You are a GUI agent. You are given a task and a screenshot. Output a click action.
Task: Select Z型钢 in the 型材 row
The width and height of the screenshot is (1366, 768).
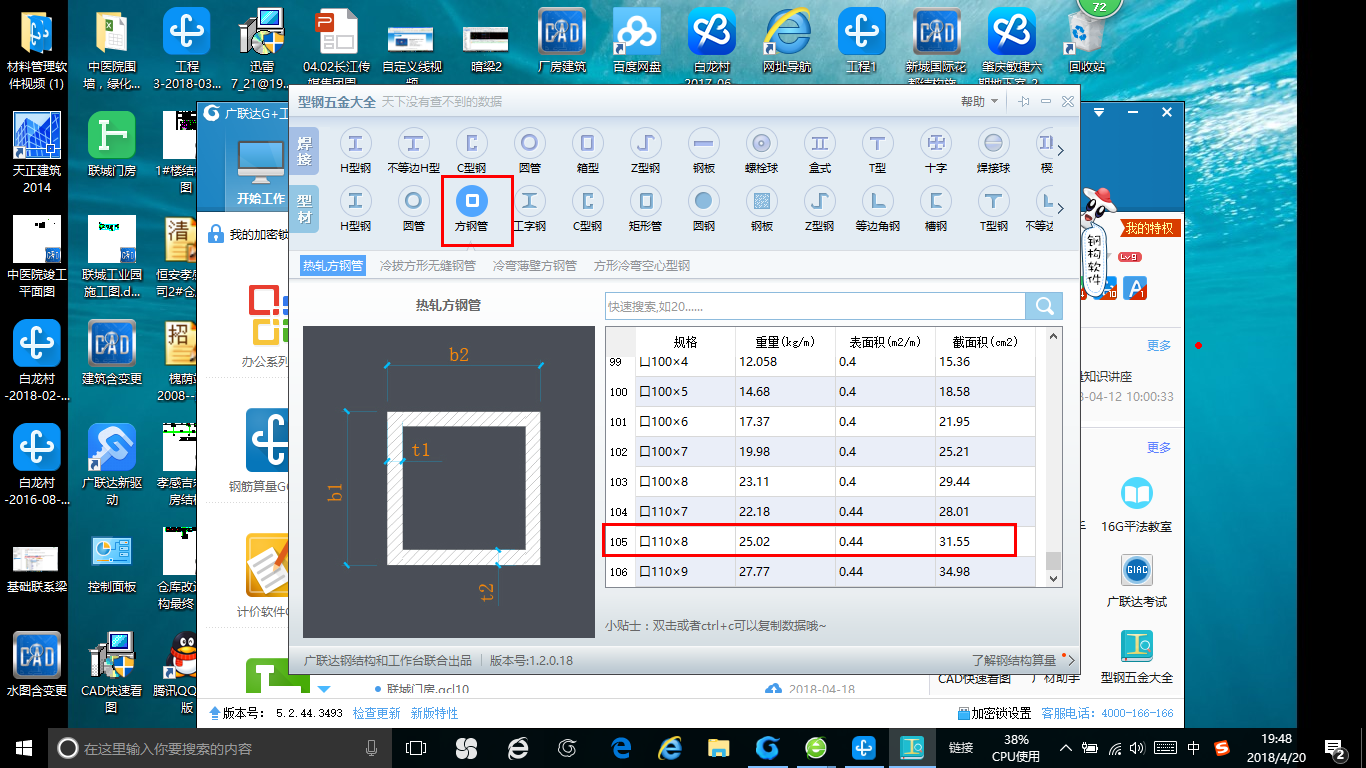click(820, 210)
